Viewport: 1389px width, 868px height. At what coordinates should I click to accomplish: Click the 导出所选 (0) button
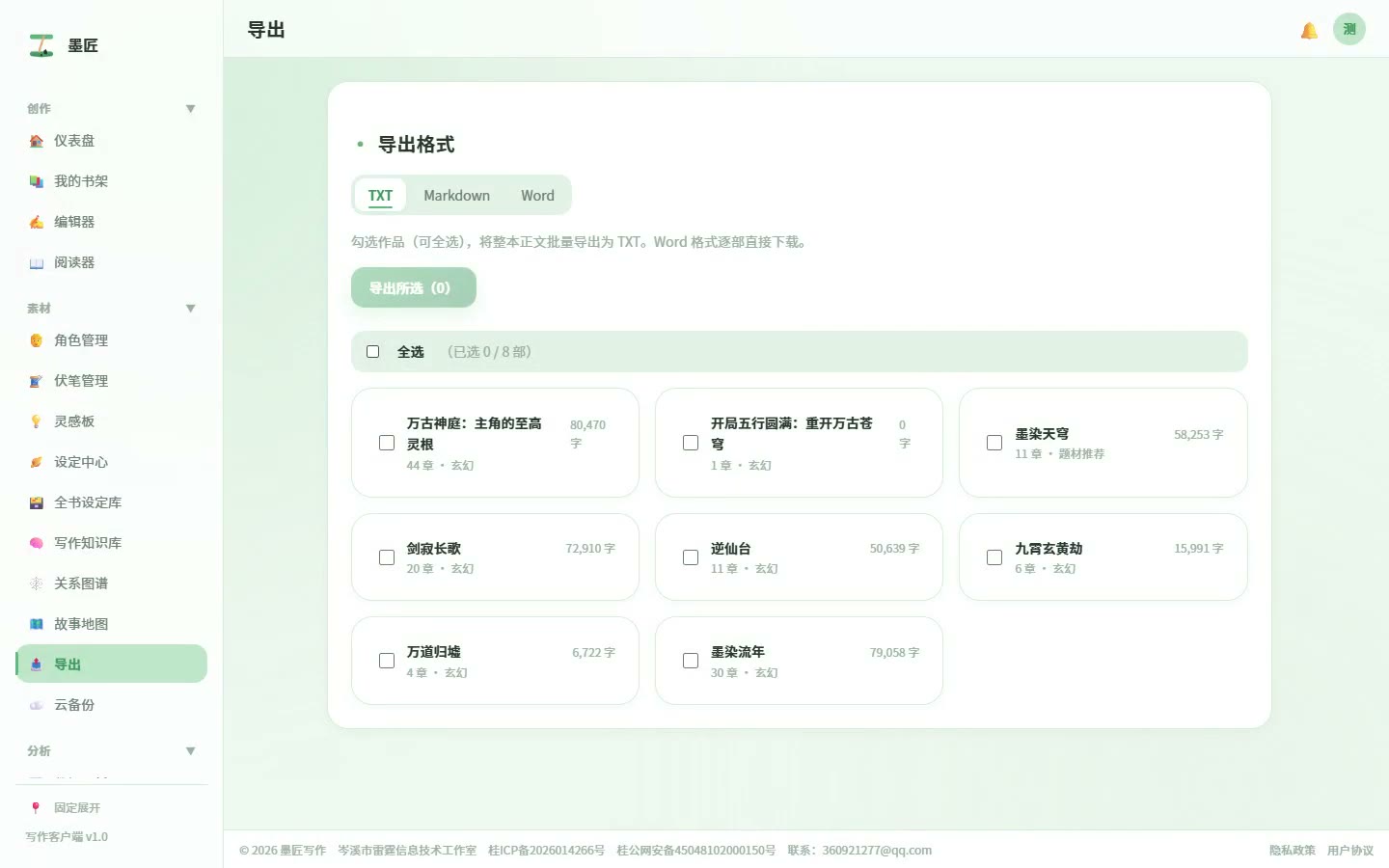414,287
